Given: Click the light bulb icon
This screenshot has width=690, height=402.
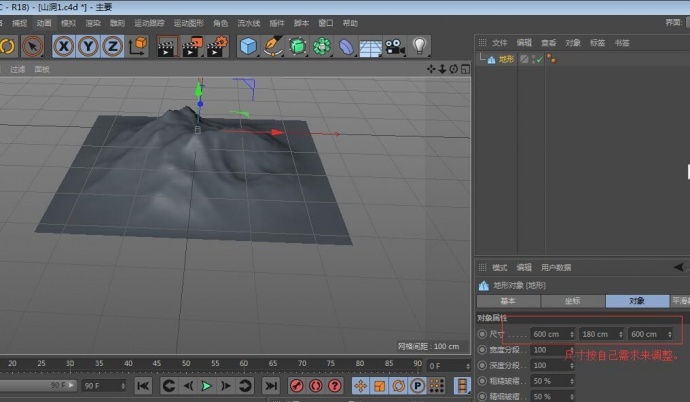Looking at the screenshot, I should point(419,46).
